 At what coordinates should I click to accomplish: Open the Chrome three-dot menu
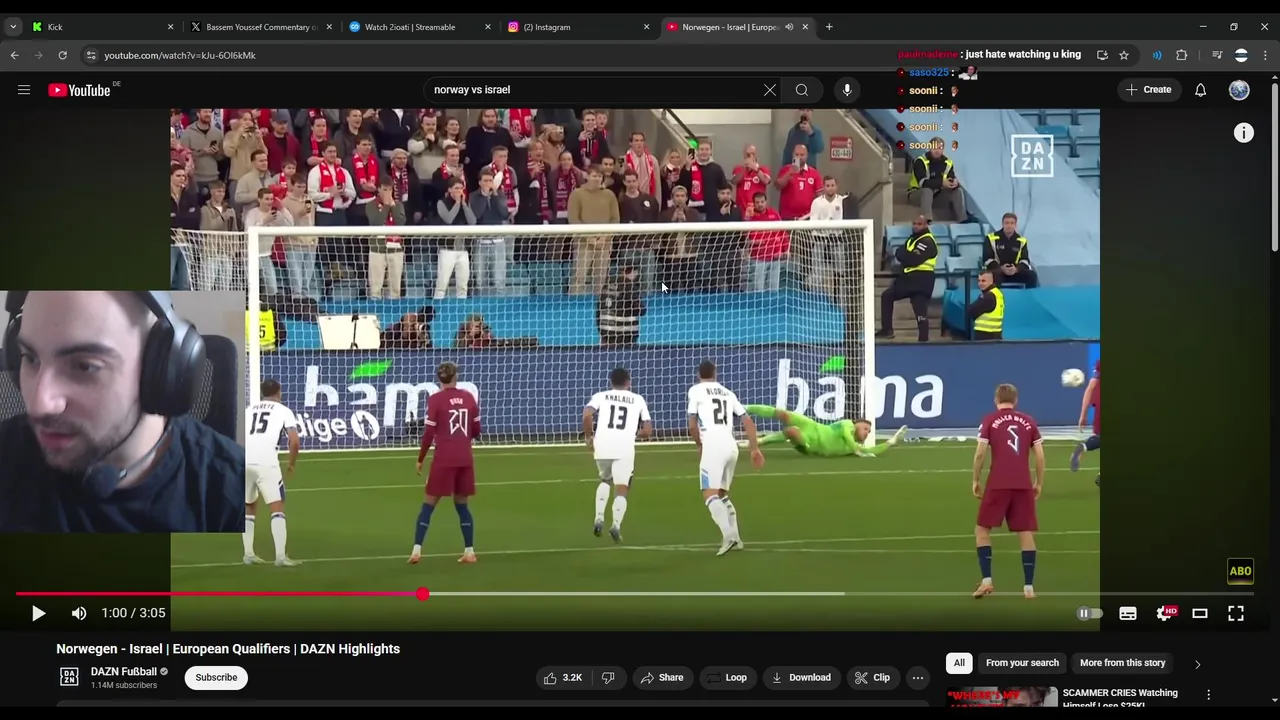(x=1266, y=55)
